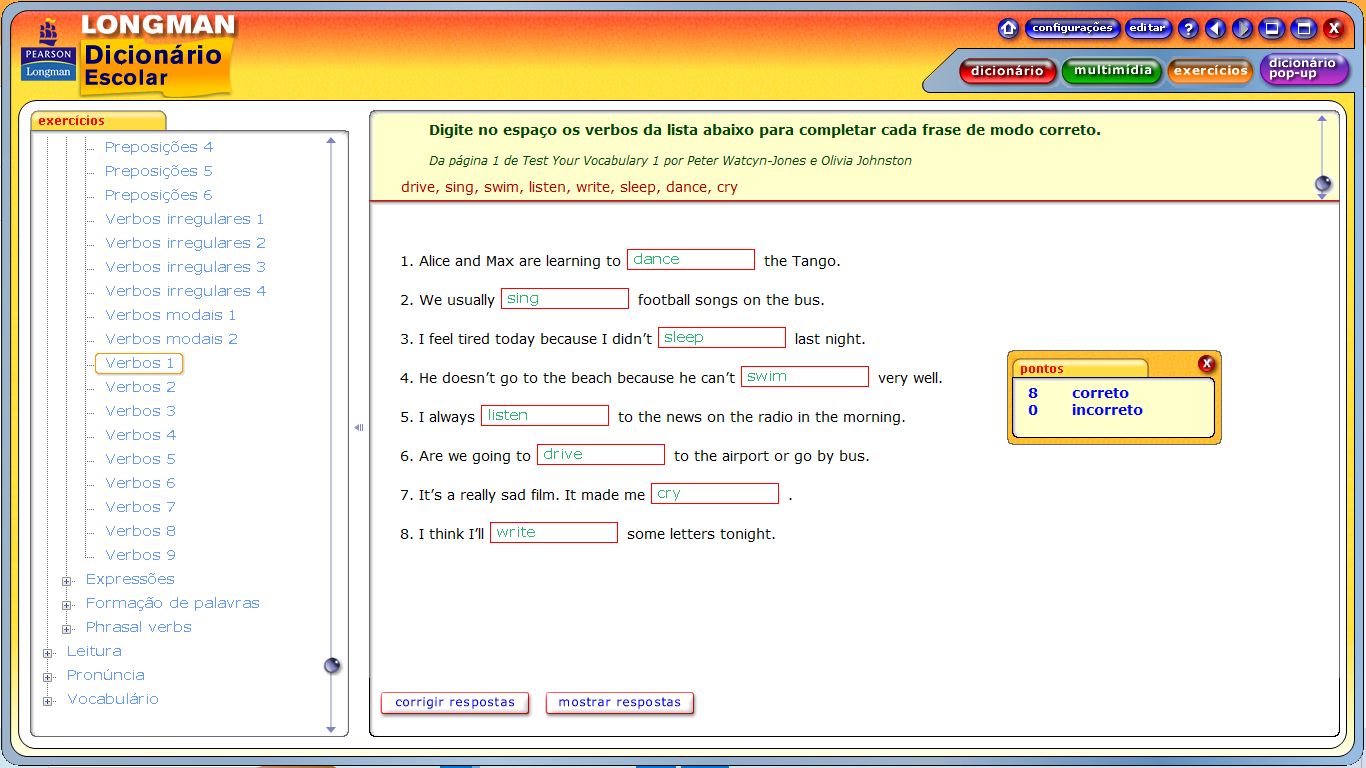
Task: Select Verbos irregulares 4 exercise
Action: (x=185, y=291)
